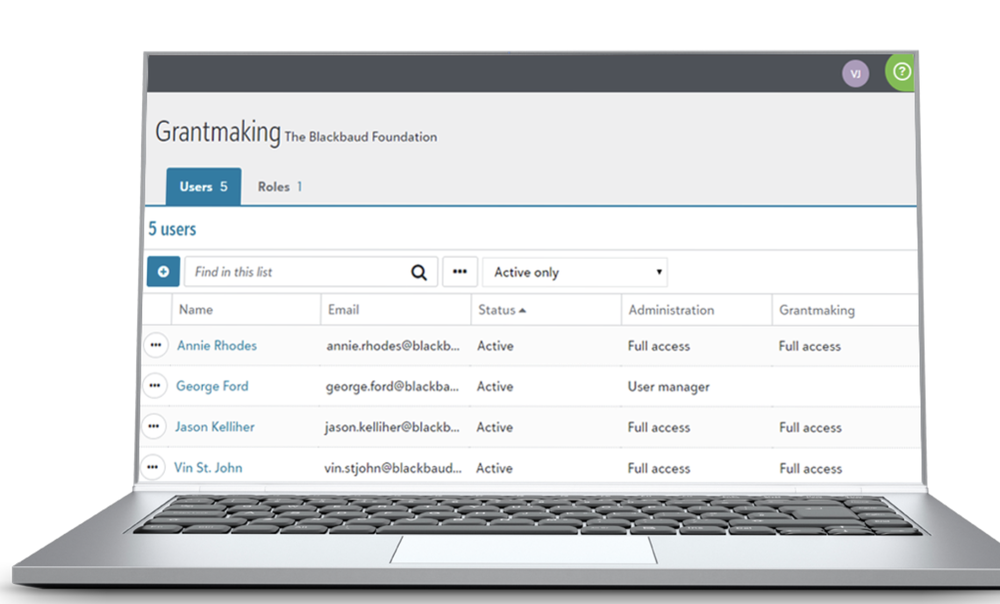Open Vin St. John row actions menu
Image resolution: width=1000 pixels, height=604 pixels.
point(152,468)
